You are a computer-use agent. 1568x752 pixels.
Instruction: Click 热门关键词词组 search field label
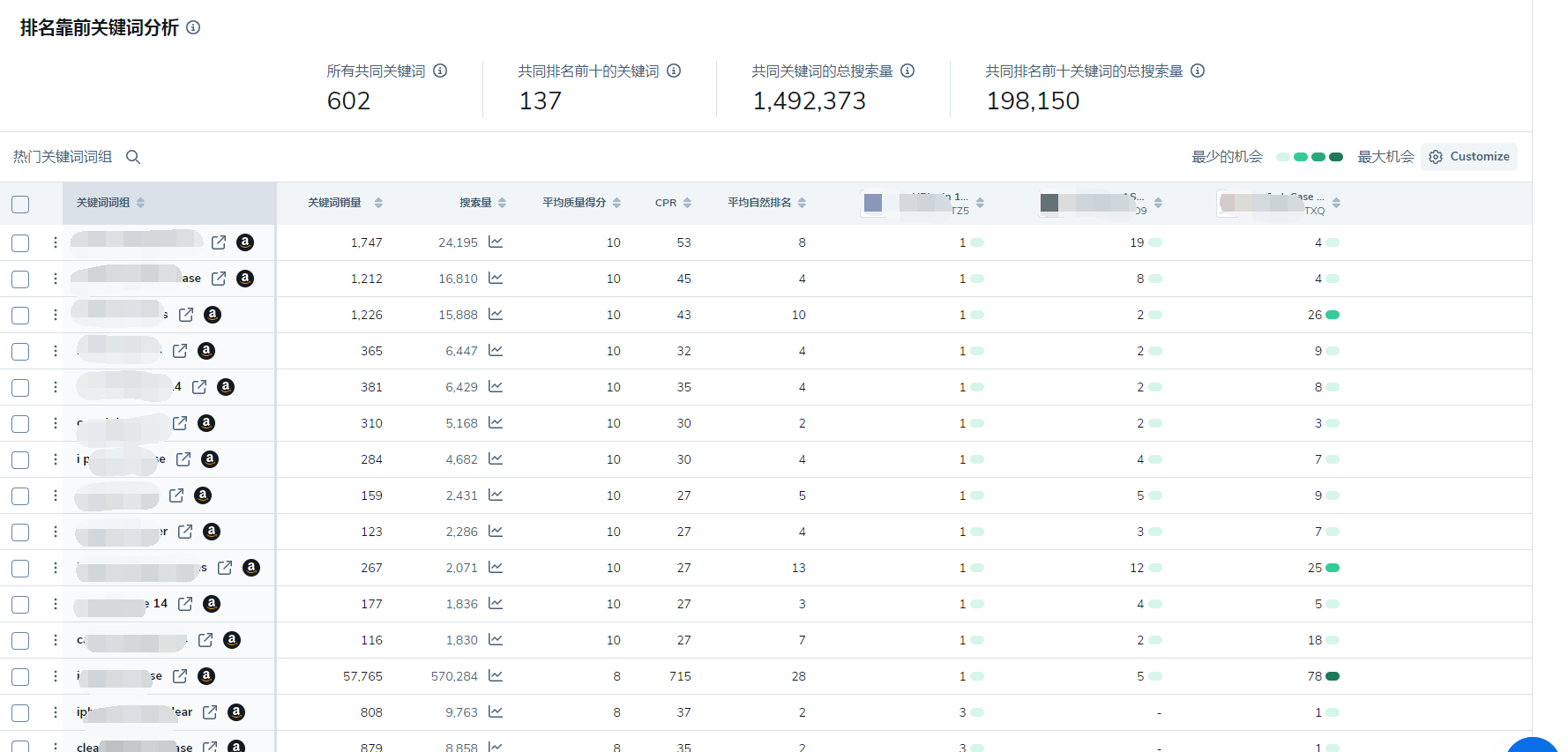click(63, 157)
